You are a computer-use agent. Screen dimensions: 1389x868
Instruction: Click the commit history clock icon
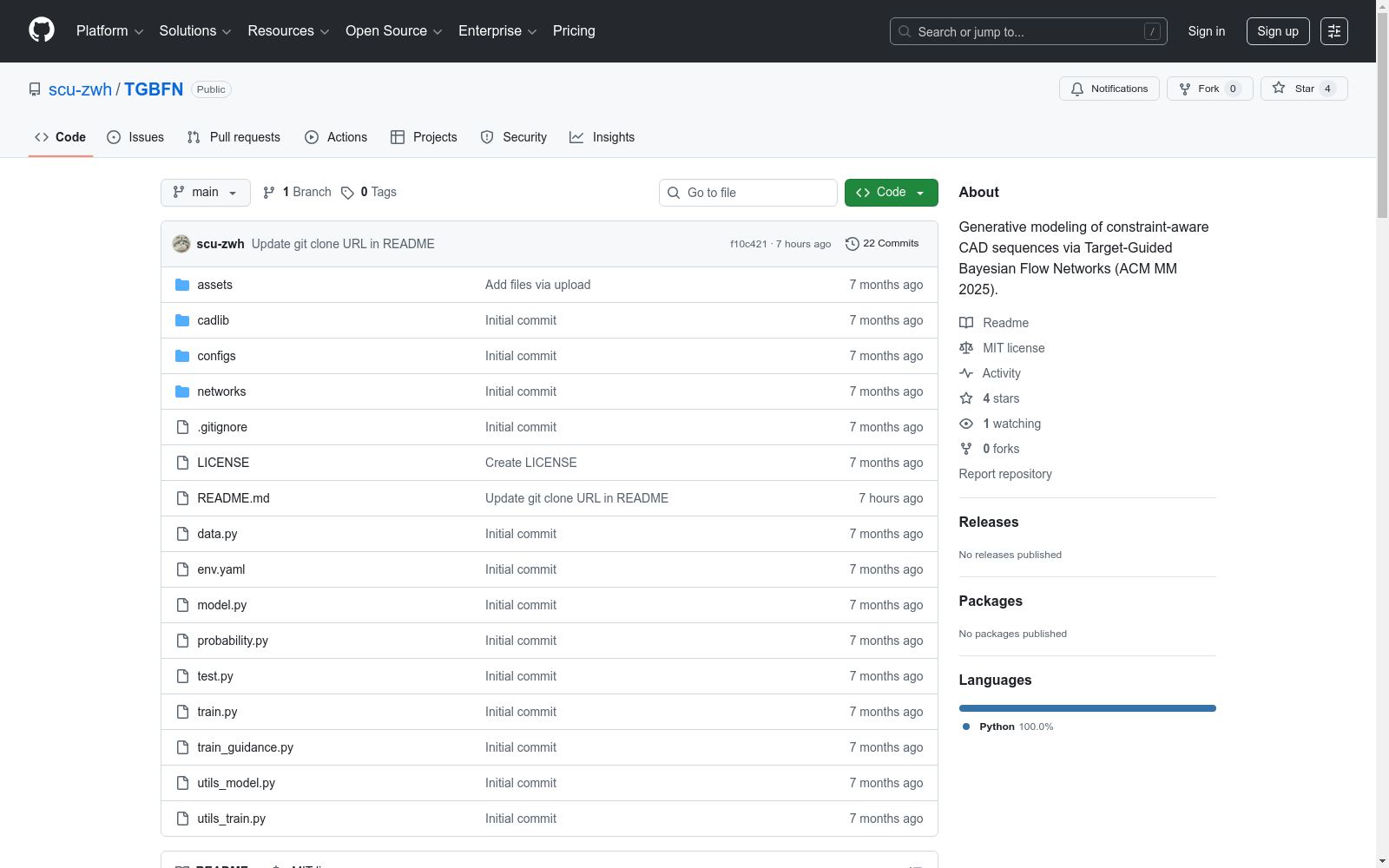tap(852, 244)
